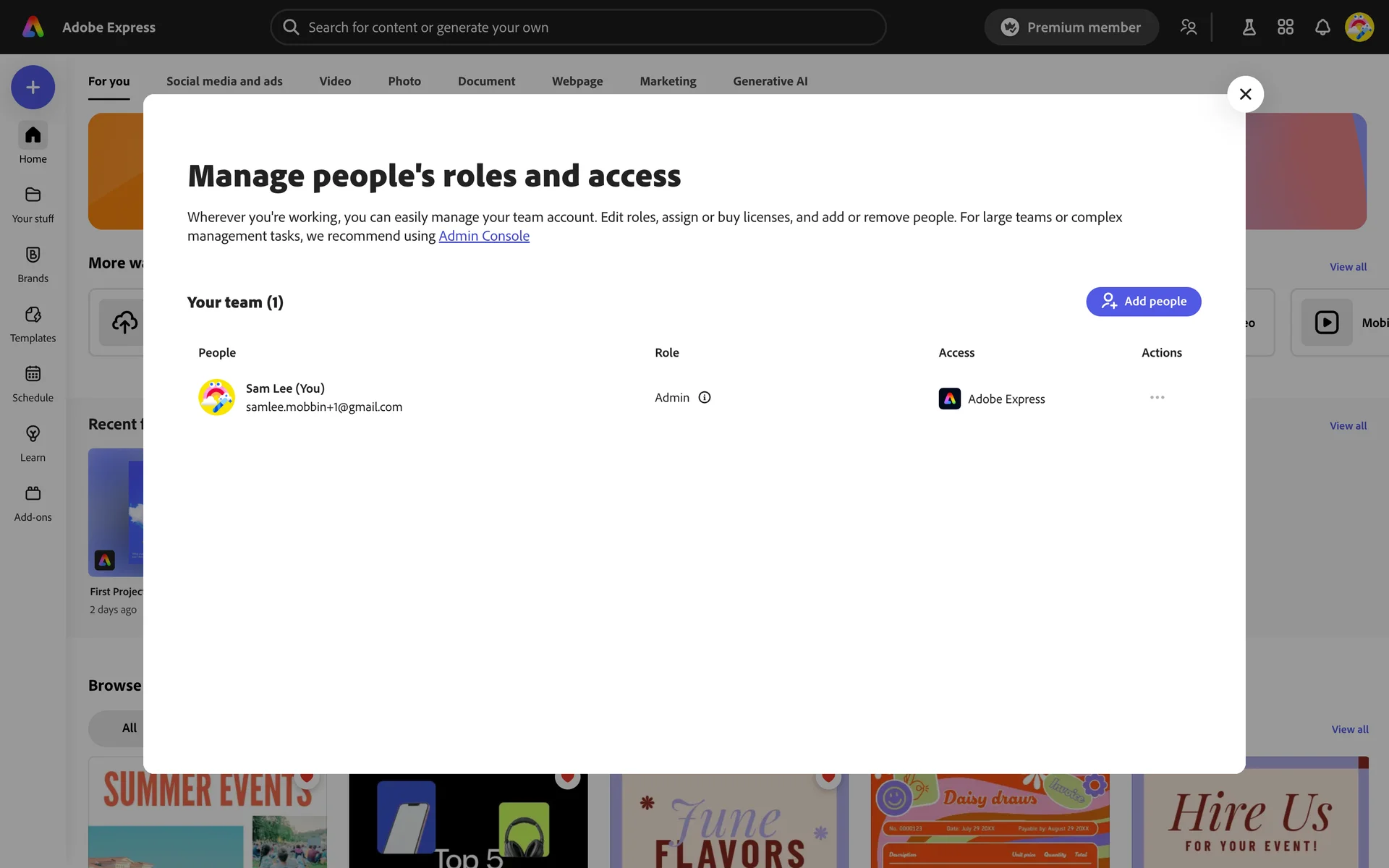Open actions menu for Sam Lee

pyautogui.click(x=1157, y=397)
